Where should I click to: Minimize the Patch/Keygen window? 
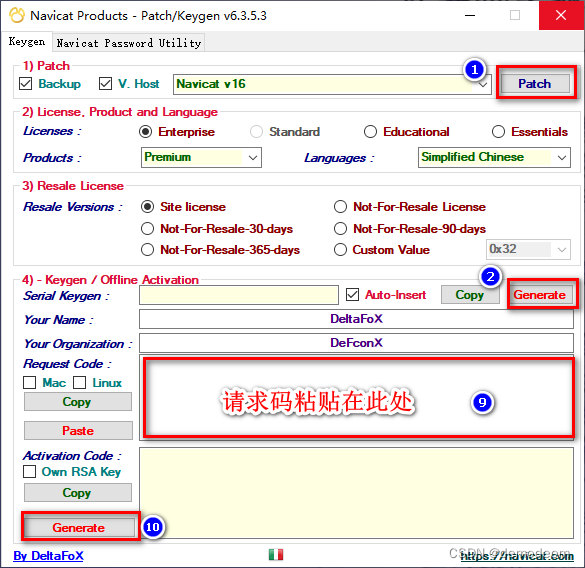tap(470, 15)
